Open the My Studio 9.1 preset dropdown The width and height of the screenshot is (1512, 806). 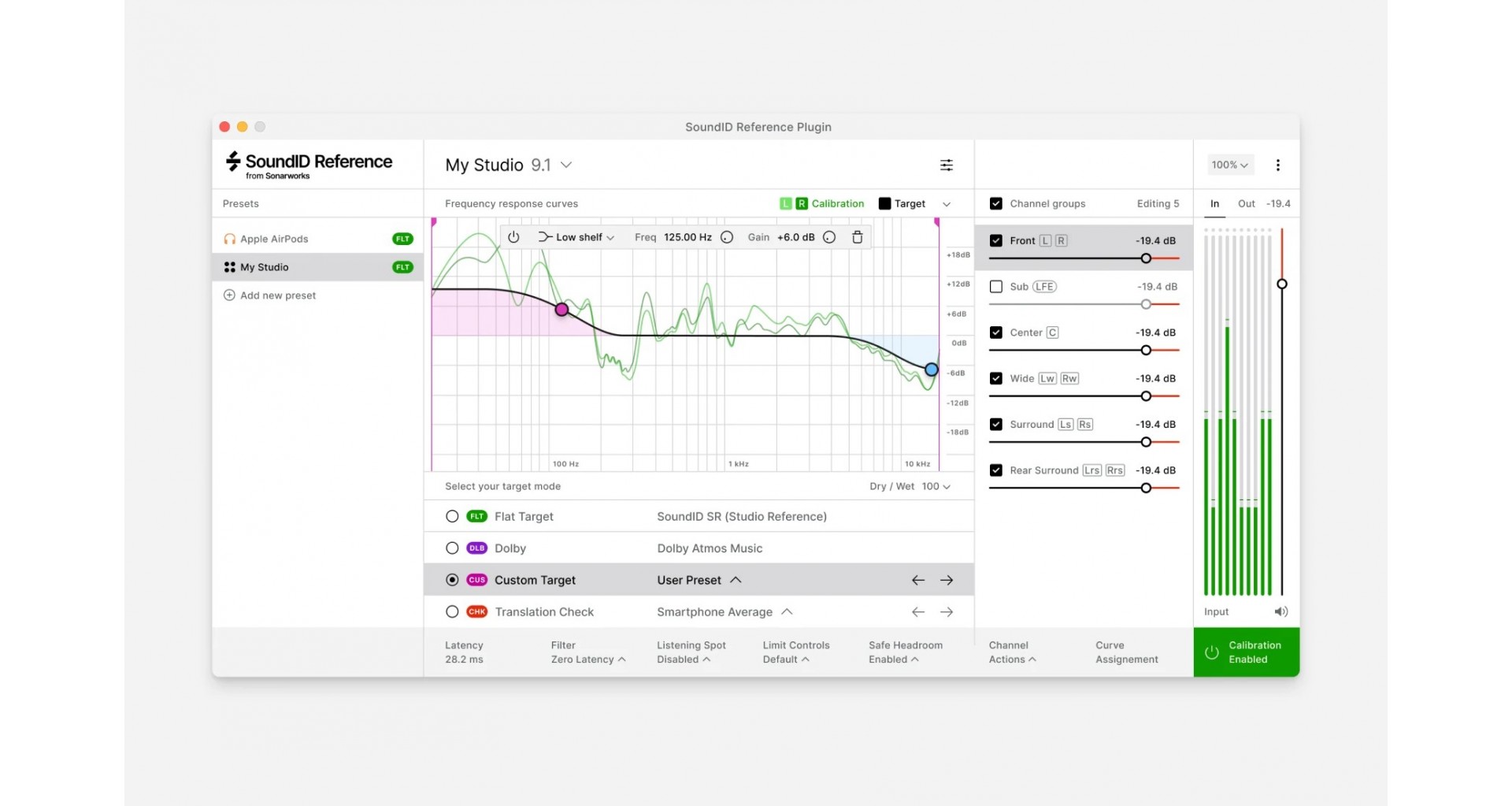pos(509,165)
